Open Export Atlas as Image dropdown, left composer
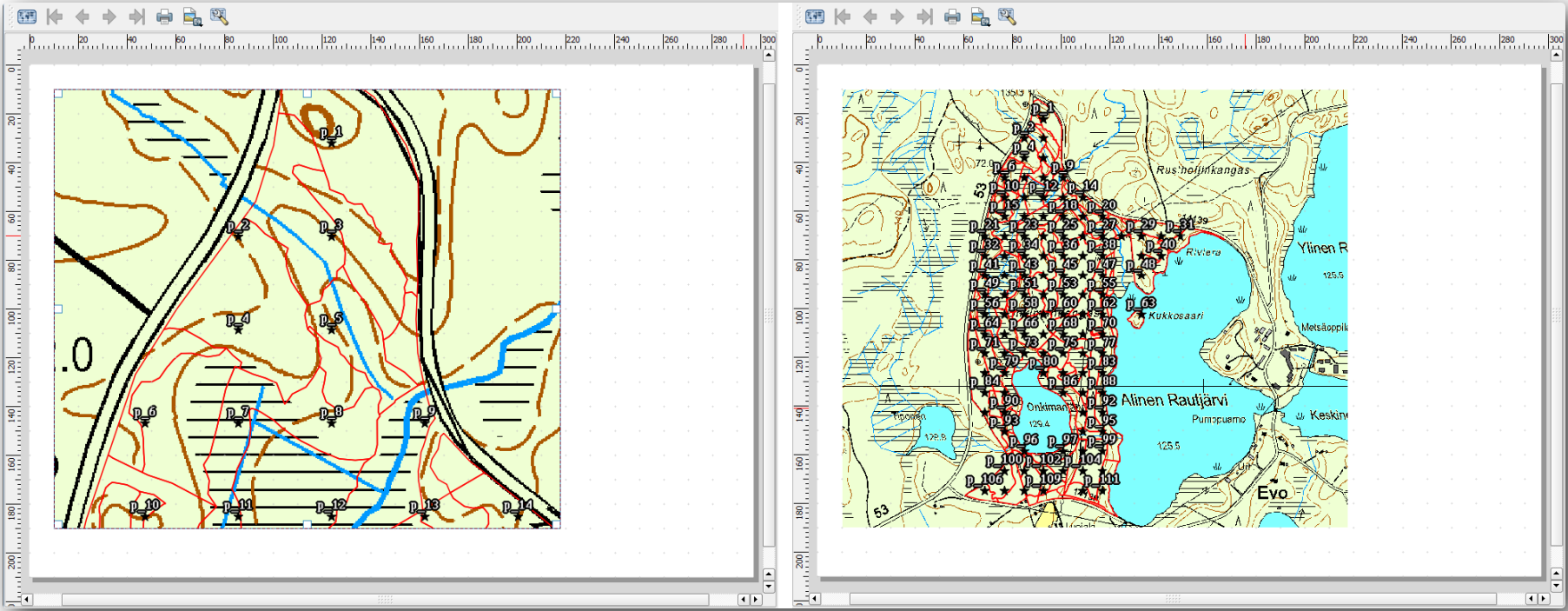This screenshot has height=611, width=1568. 192,17
